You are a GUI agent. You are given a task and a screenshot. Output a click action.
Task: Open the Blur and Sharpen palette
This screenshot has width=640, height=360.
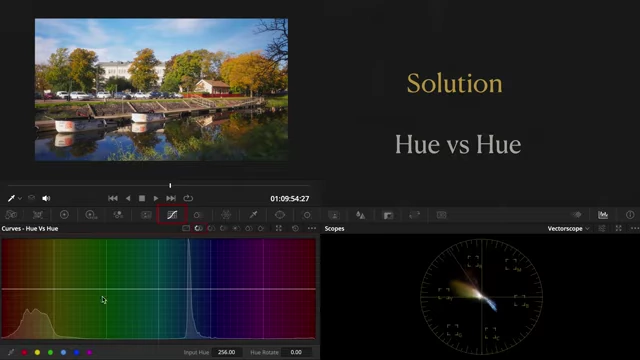click(360, 215)
